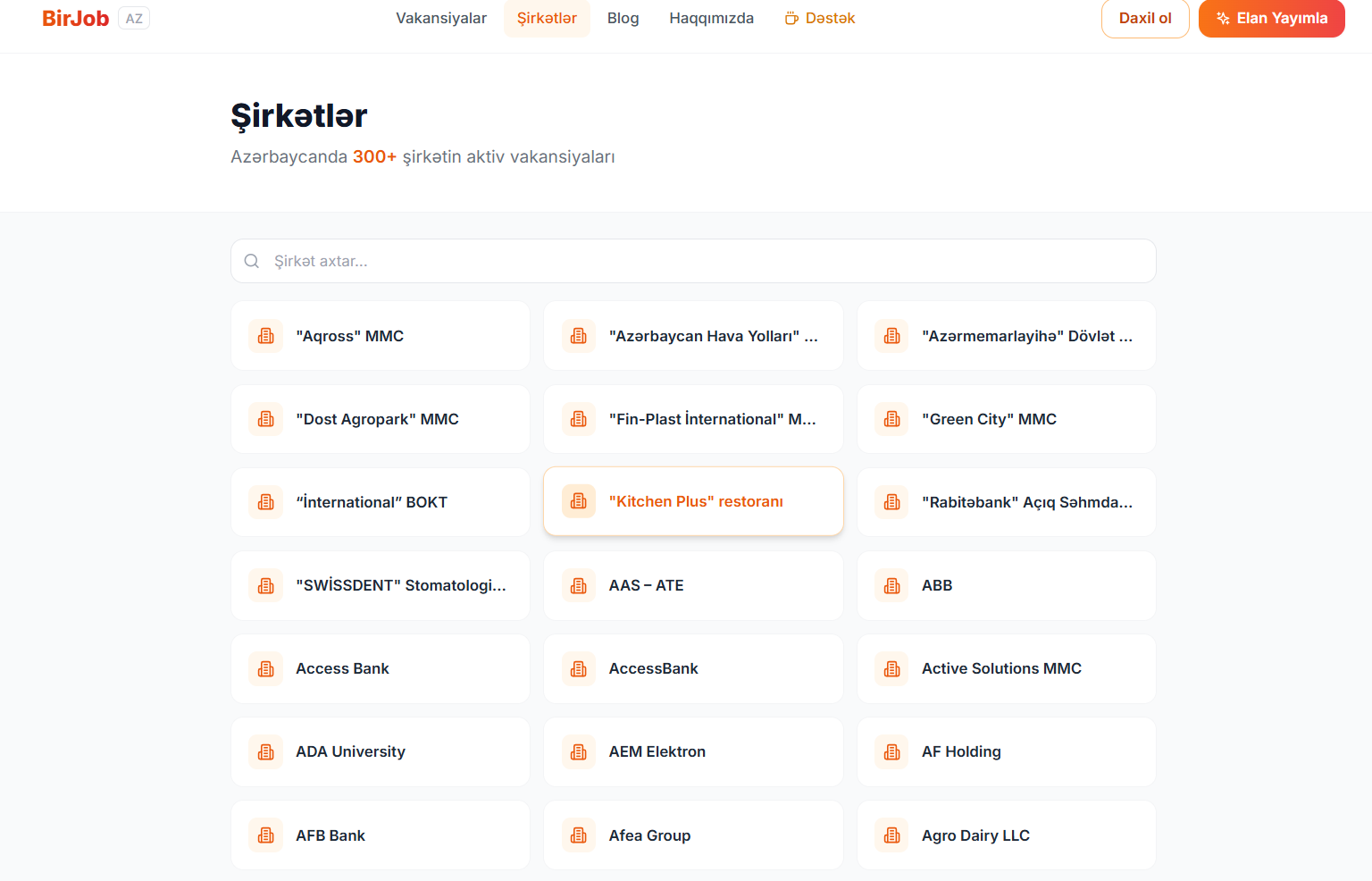Image resolution: width=1372 pixels, height=881 pixels.
Task: Open the building icon for AEM Elektron
Action: click(x=579, y=751)
